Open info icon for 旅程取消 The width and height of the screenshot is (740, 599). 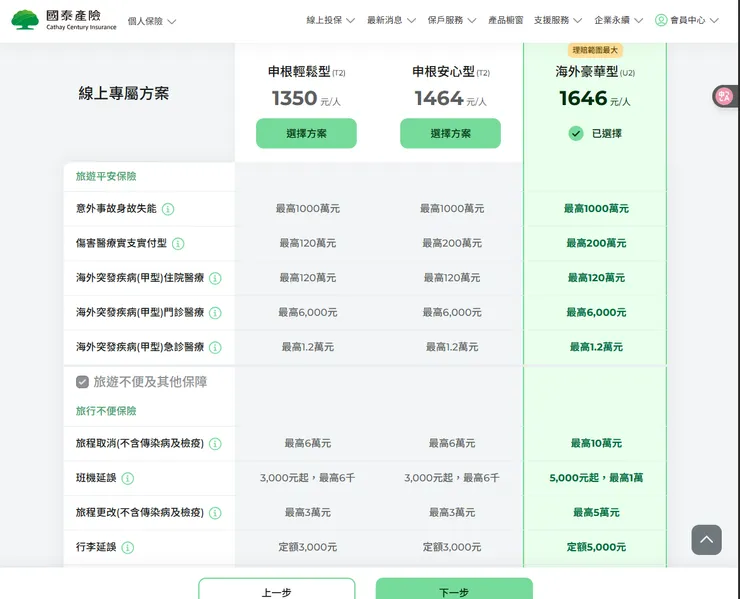click(215, 444)
